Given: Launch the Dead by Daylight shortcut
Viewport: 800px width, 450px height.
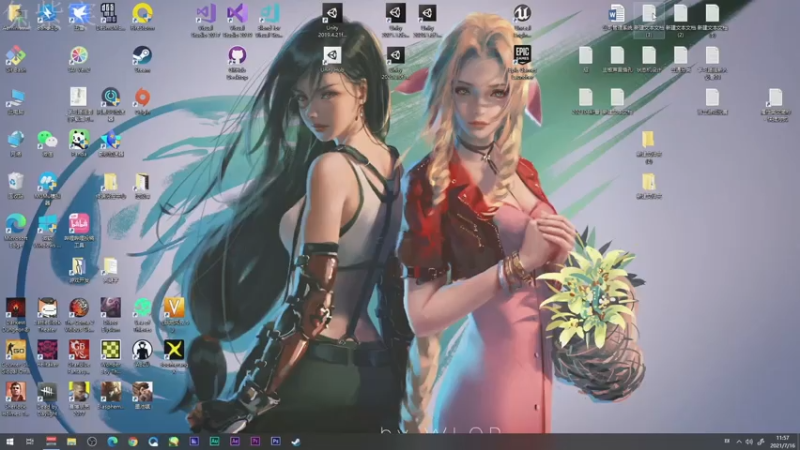Looking at the screenshot, I should [x=47, y=399].
